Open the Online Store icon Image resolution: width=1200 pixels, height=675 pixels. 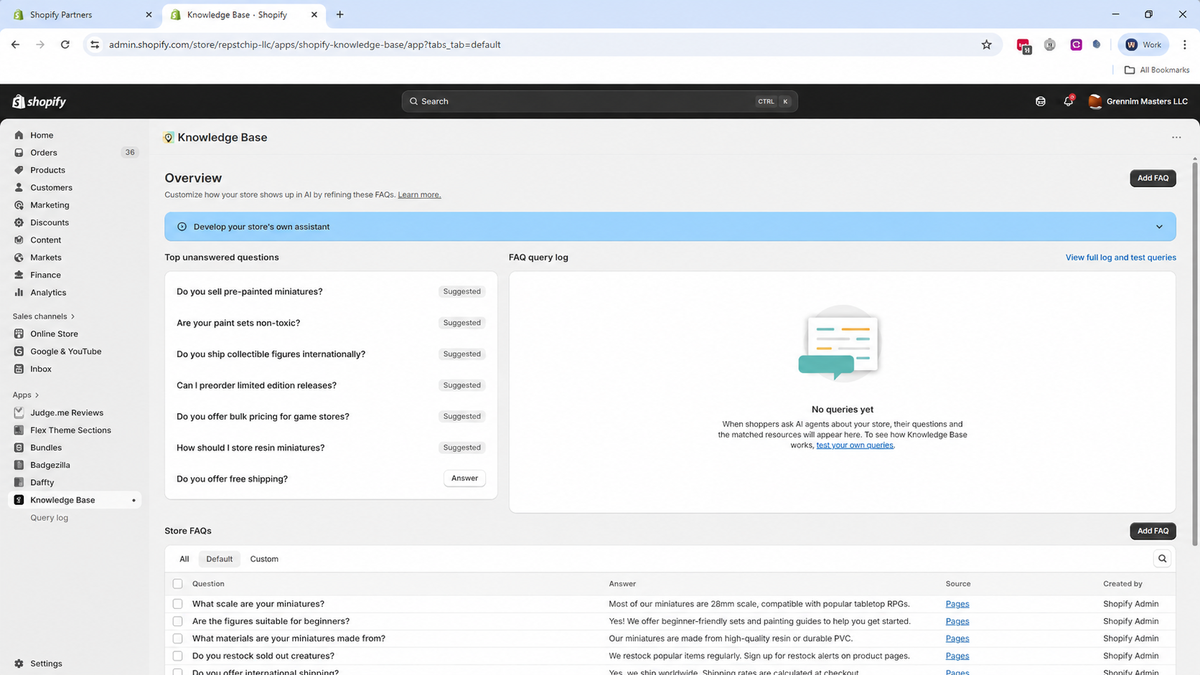tap(19, 334)
